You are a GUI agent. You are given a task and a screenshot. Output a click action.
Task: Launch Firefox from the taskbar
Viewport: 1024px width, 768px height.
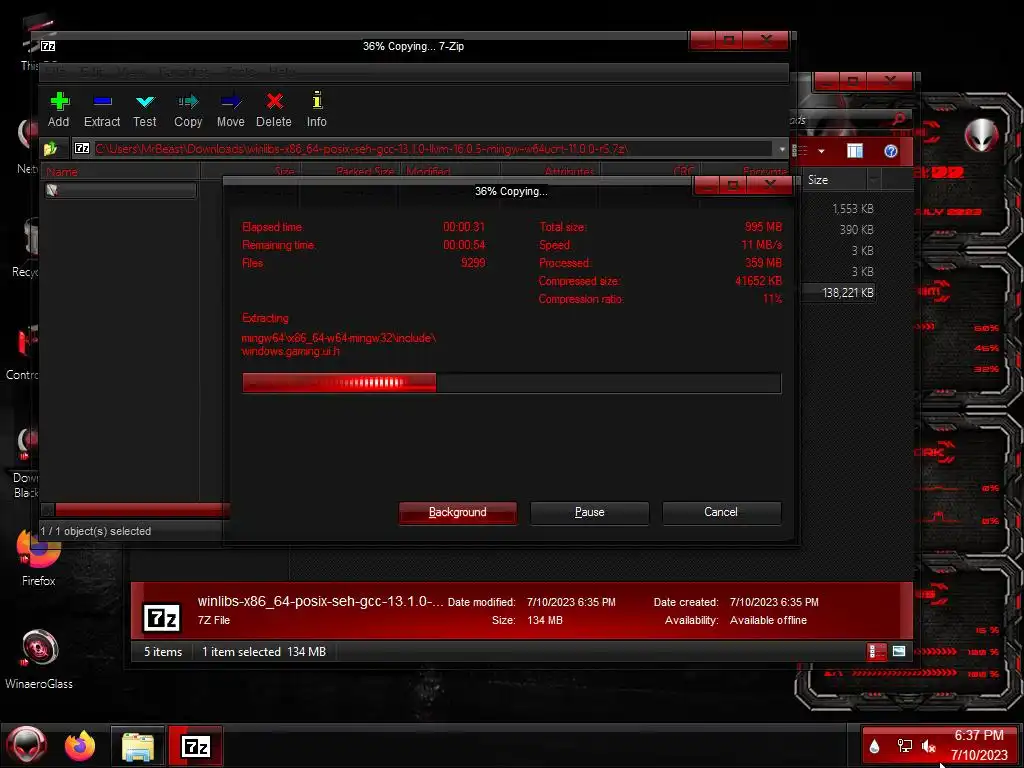[x=80, y=746]
